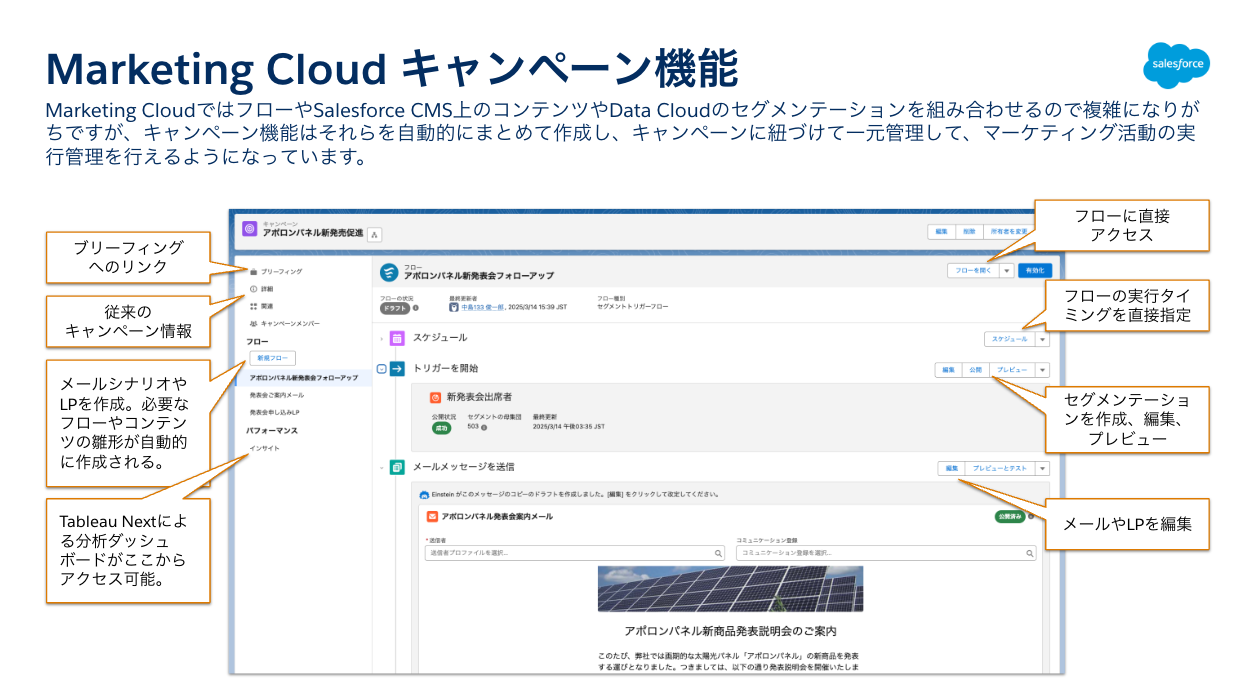Screen dimensions: 1251x693
Task: Click the purple calendar スケジュール icon
Action: [397, 338]
